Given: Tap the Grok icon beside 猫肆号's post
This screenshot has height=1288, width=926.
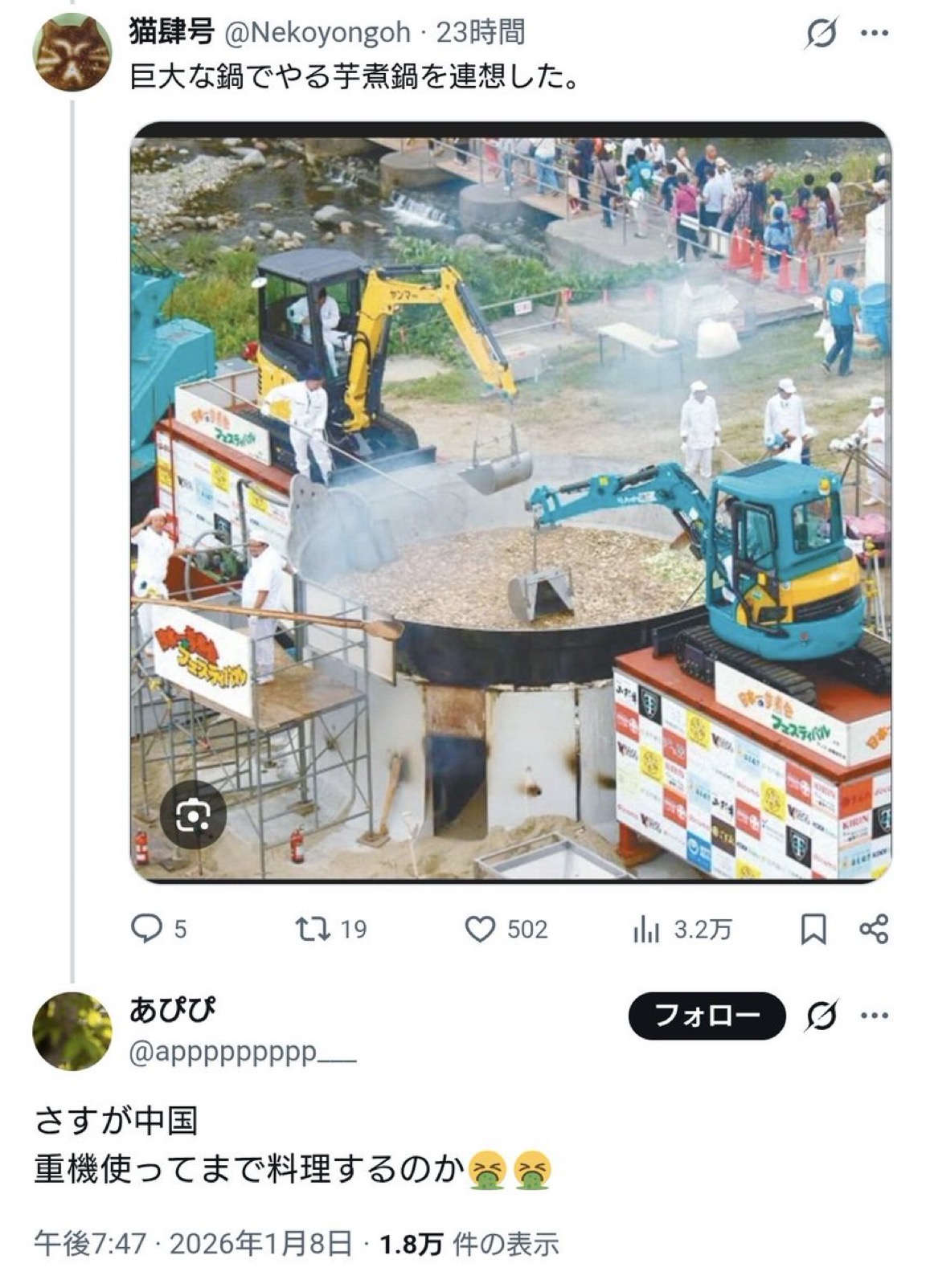Looking at the screenshot, I should [822, 33].
